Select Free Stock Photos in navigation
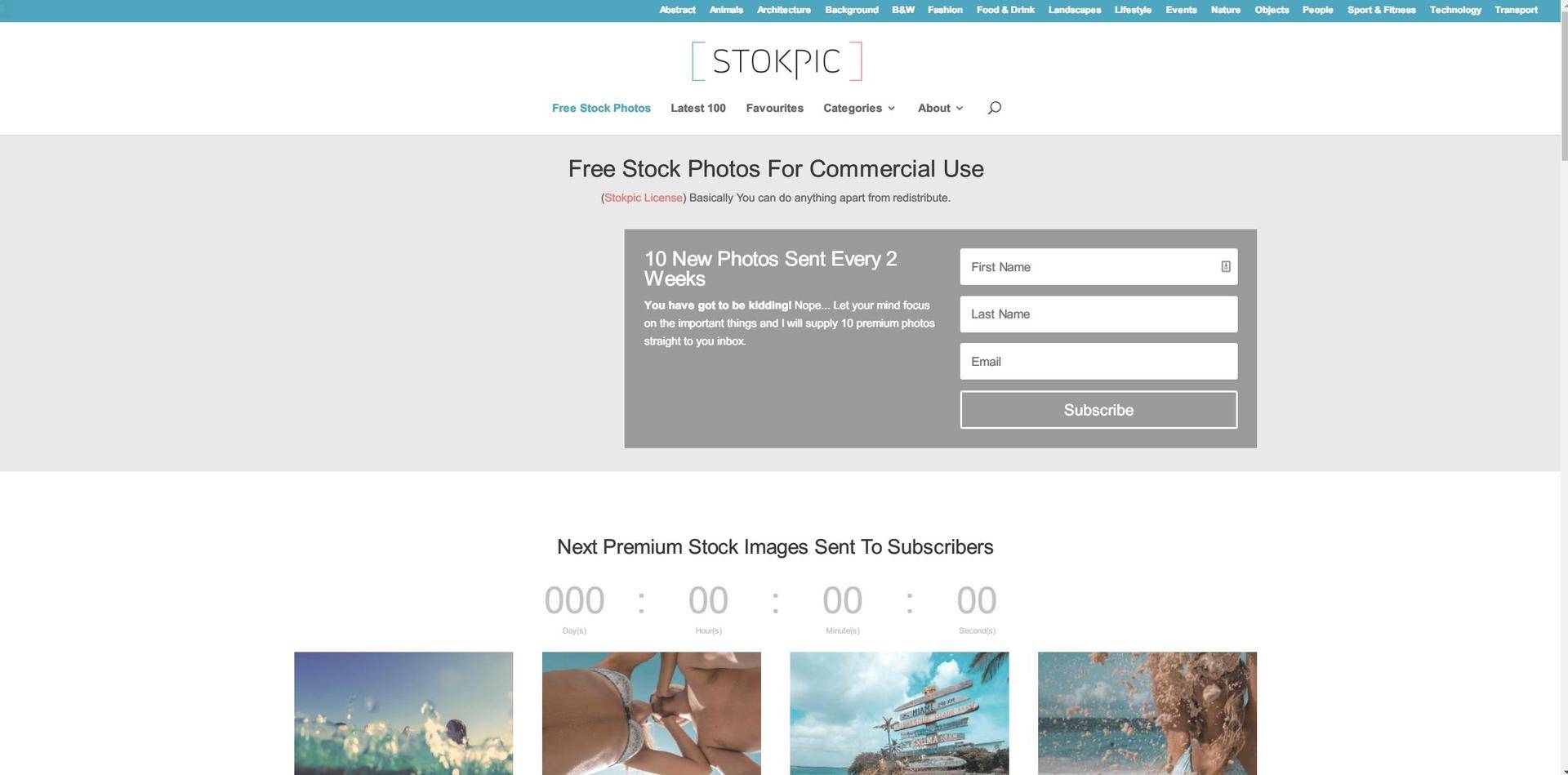Screen dimensions: 1568x775 601,108
